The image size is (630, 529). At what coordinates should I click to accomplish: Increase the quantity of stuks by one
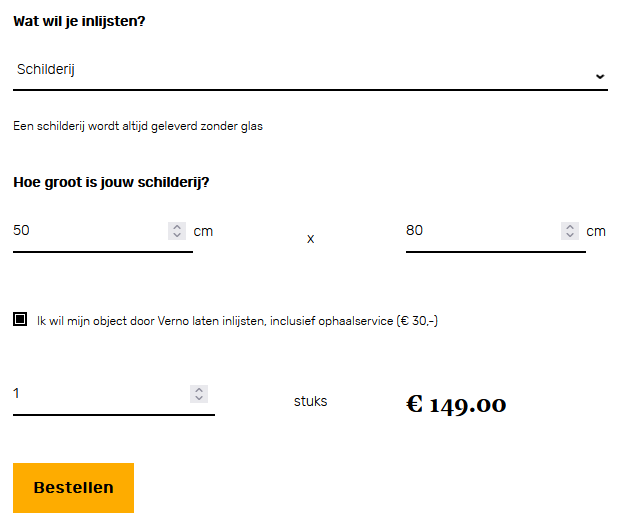point(199,389)
